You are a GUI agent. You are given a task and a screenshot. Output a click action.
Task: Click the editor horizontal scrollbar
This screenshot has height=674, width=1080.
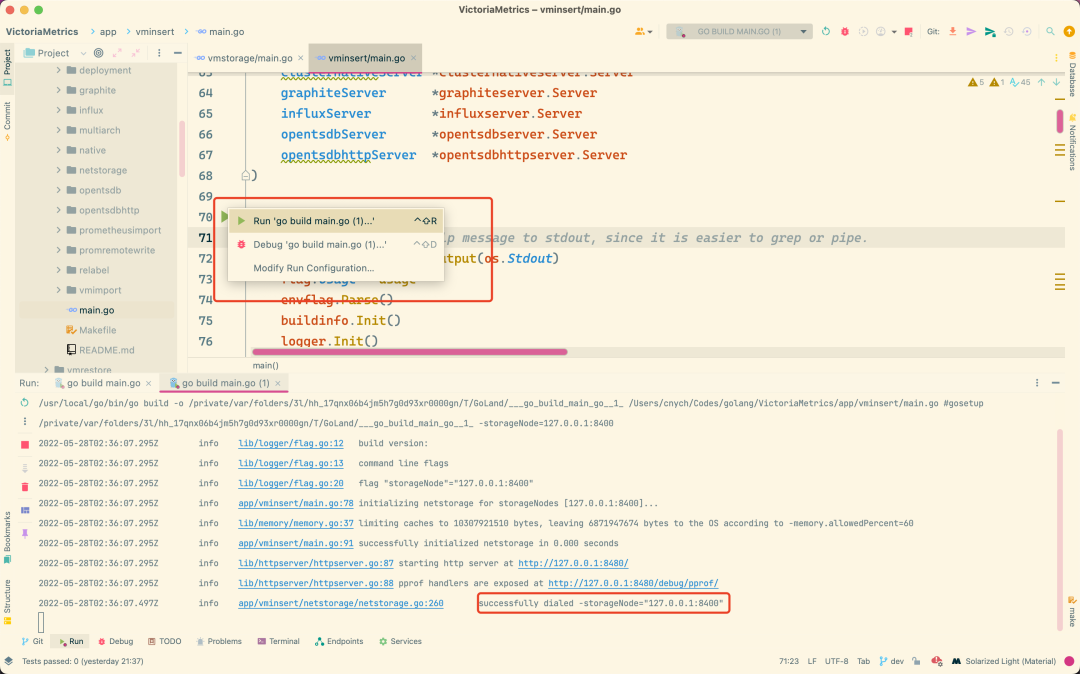tap(410, 352)
